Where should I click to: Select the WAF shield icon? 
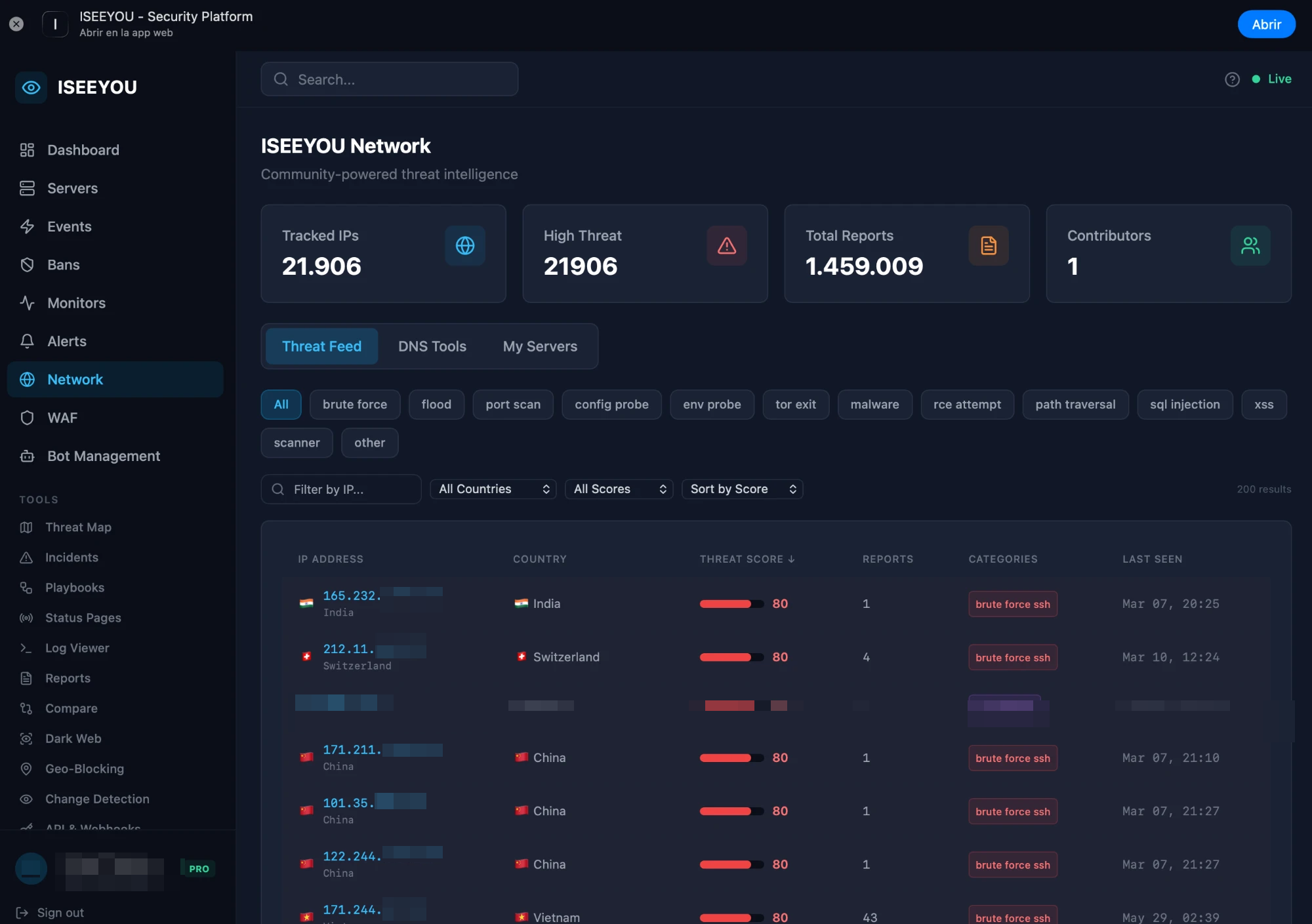27,418
